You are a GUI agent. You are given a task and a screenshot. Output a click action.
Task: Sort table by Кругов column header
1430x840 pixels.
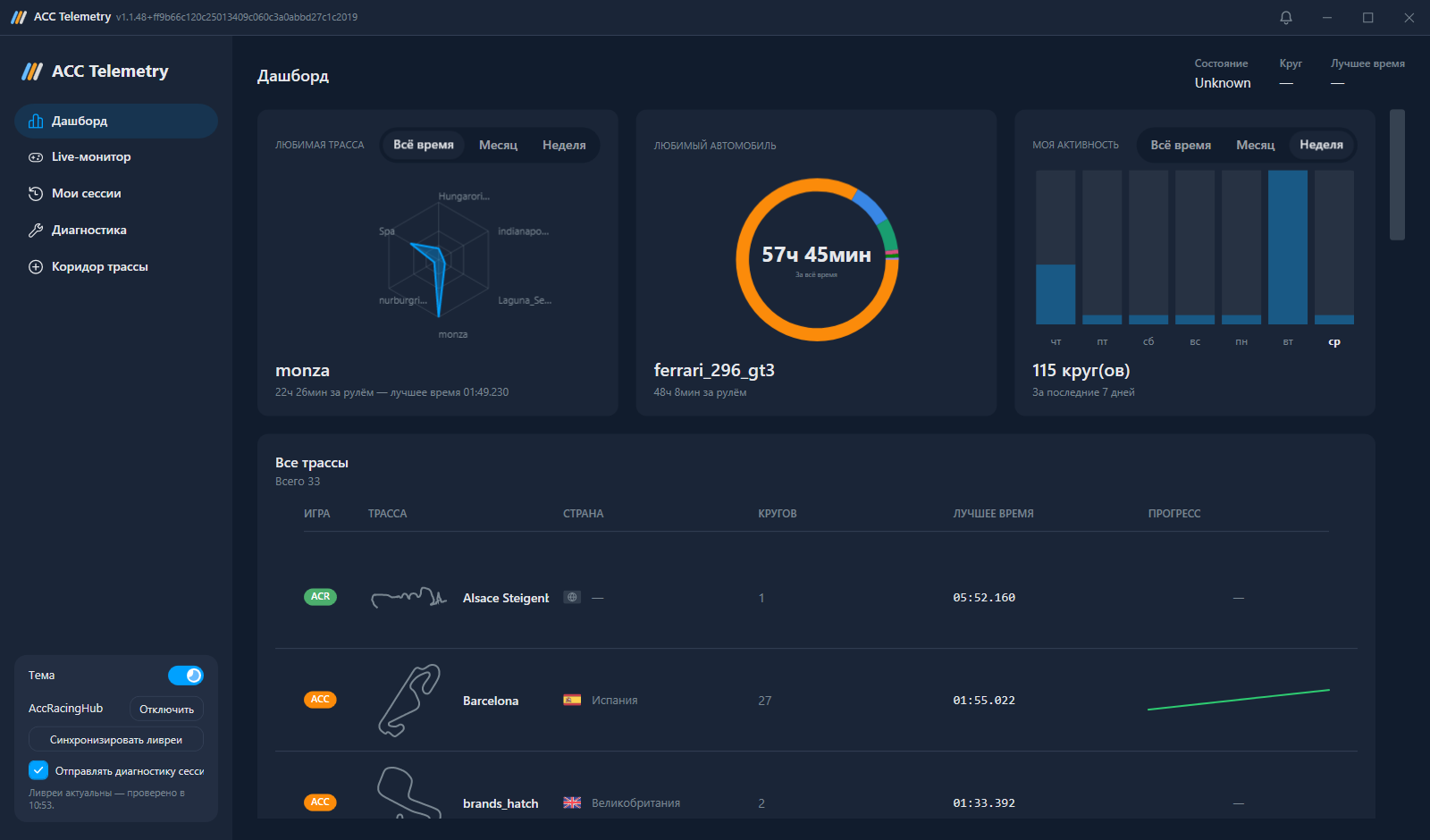pyautogui.click(x=777, y=514)
